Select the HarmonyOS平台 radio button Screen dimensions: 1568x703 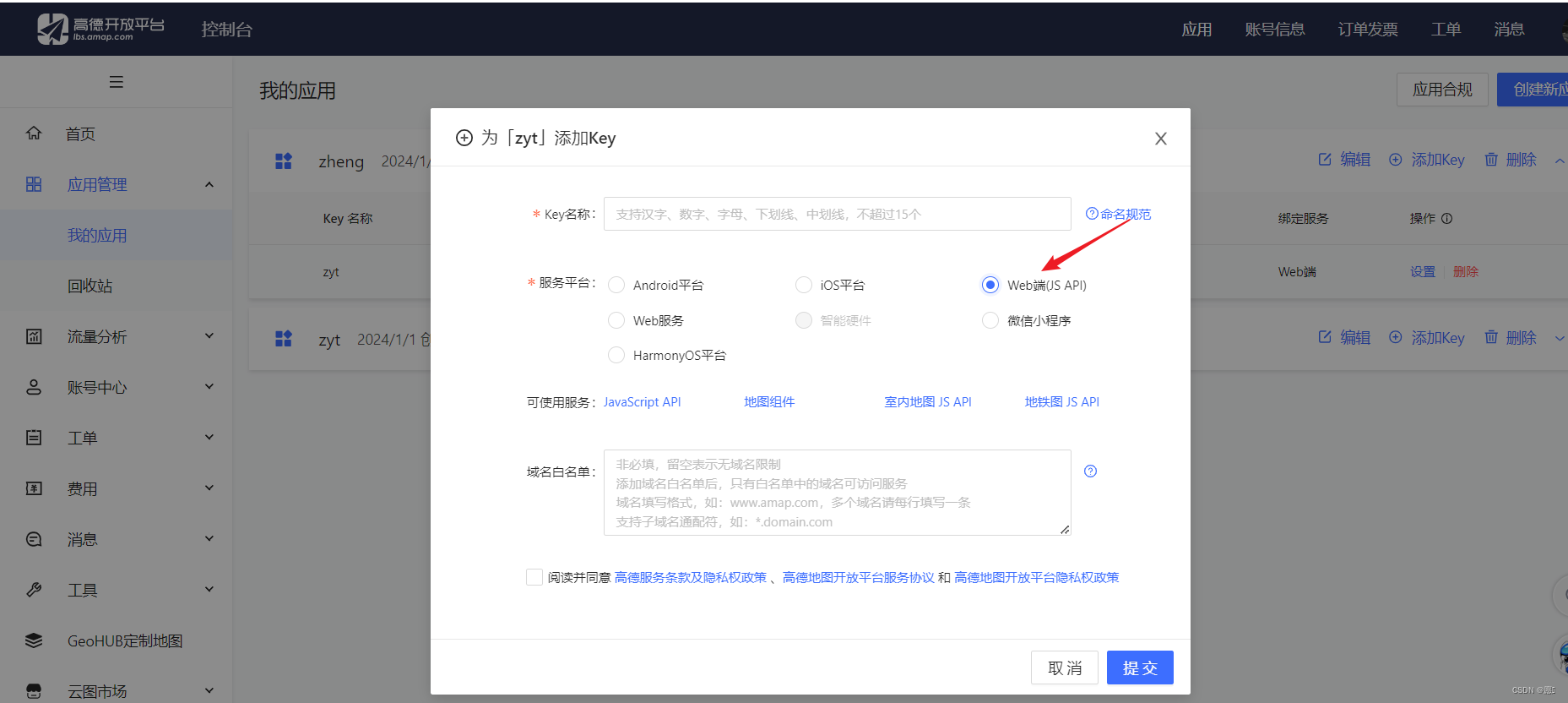[617, 355]
